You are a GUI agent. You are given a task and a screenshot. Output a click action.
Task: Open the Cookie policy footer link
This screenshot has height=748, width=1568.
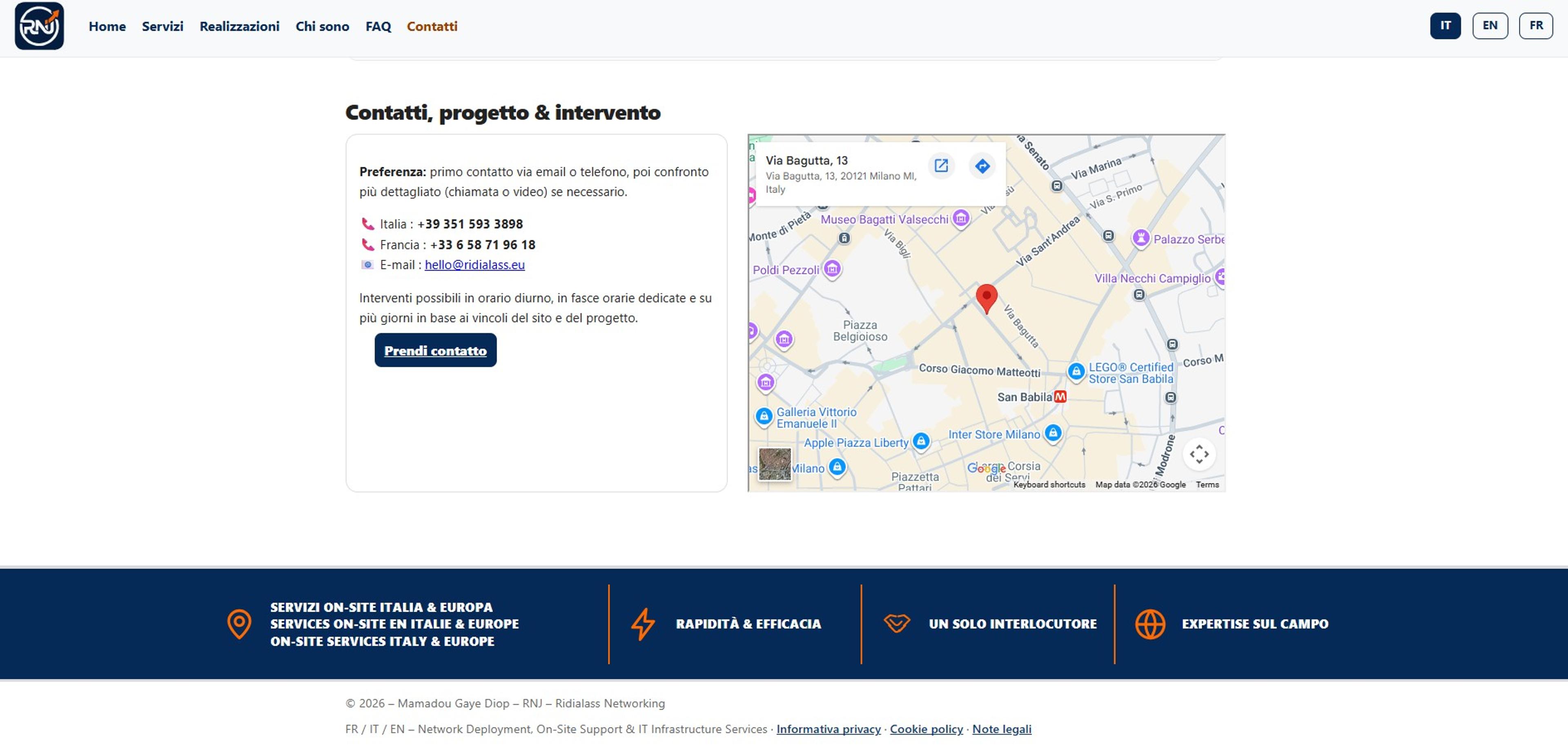click(926, 728)
